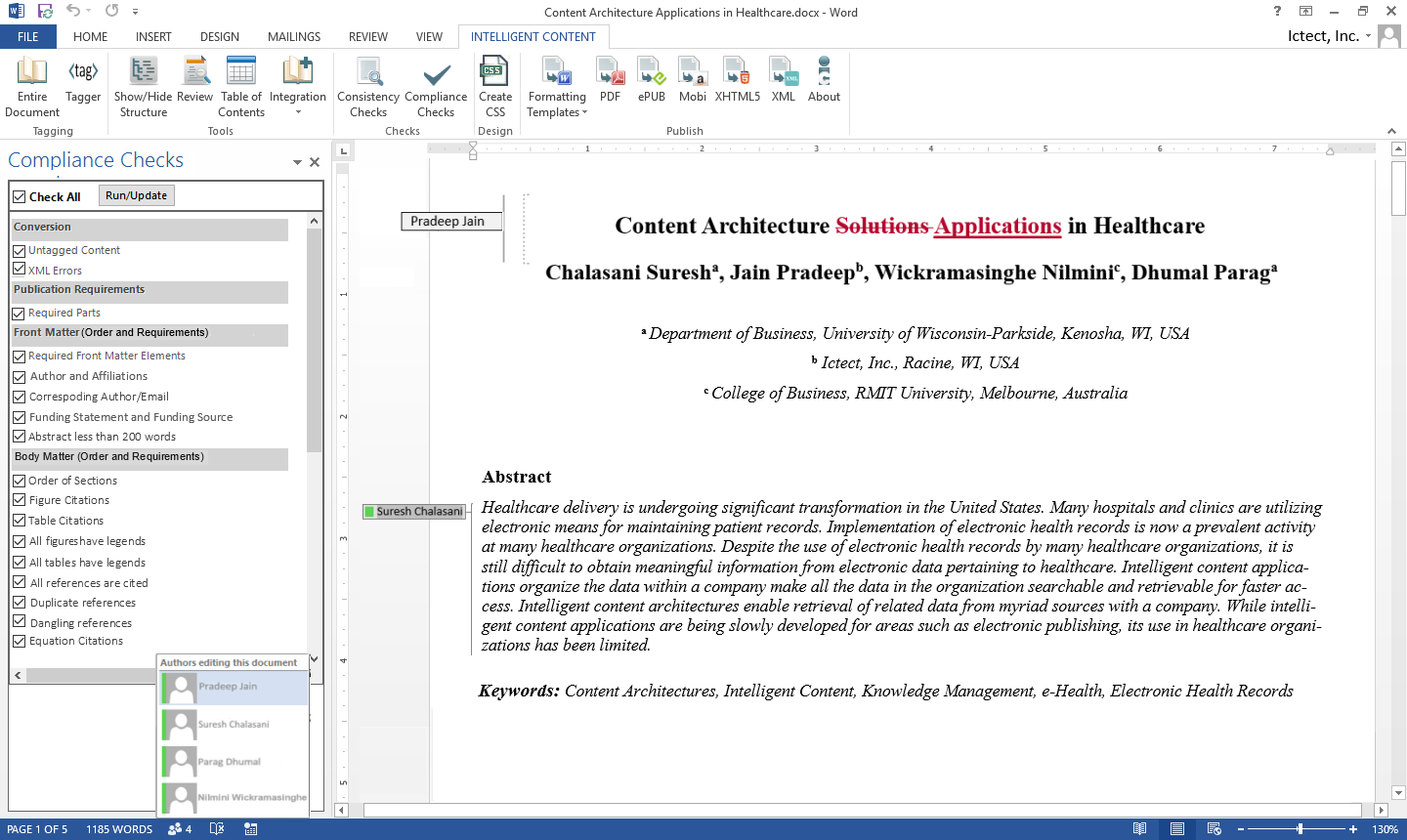Click the Undo icon
The width and height of the screenshot is (1407, 840).
point(73,12)
